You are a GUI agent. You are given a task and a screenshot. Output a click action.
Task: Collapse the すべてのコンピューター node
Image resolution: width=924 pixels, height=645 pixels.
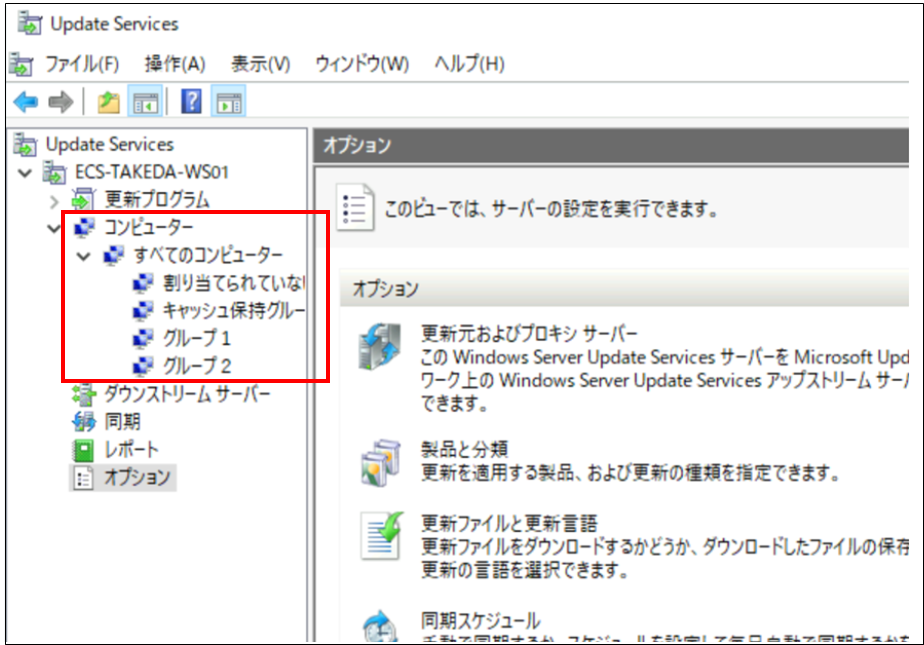pos(84,255)
